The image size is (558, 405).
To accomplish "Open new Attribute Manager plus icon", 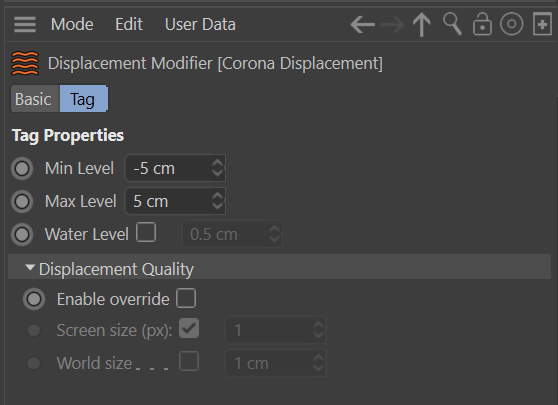I will coord(542,24).
